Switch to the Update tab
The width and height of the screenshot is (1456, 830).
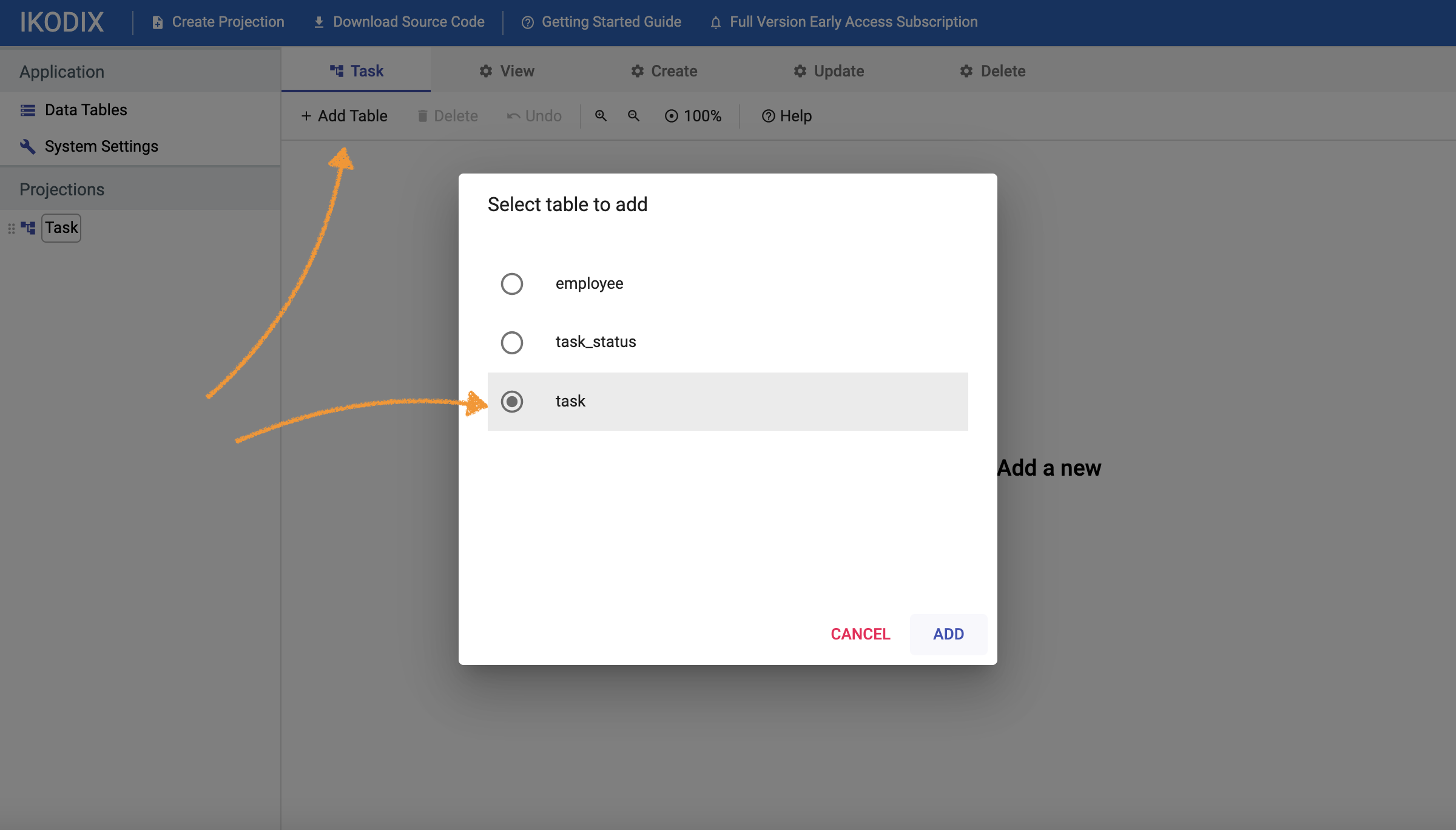click(829, 71)
